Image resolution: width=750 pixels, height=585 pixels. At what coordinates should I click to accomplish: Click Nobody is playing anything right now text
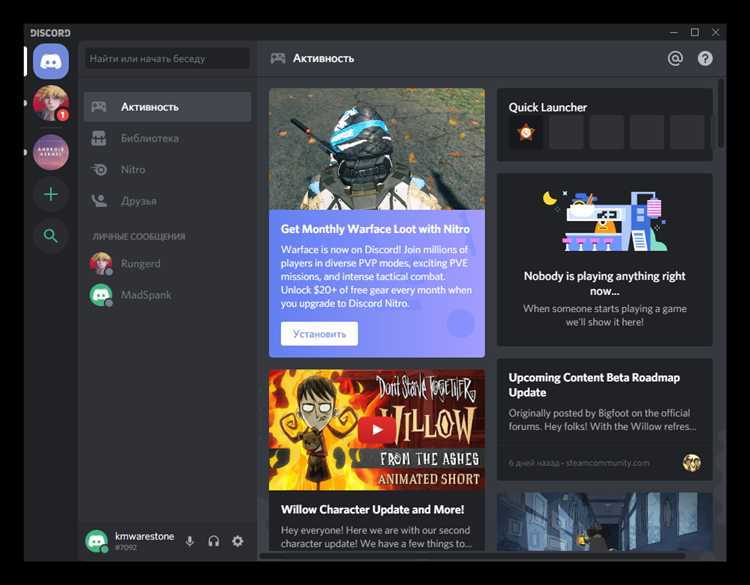coord(605,283)
